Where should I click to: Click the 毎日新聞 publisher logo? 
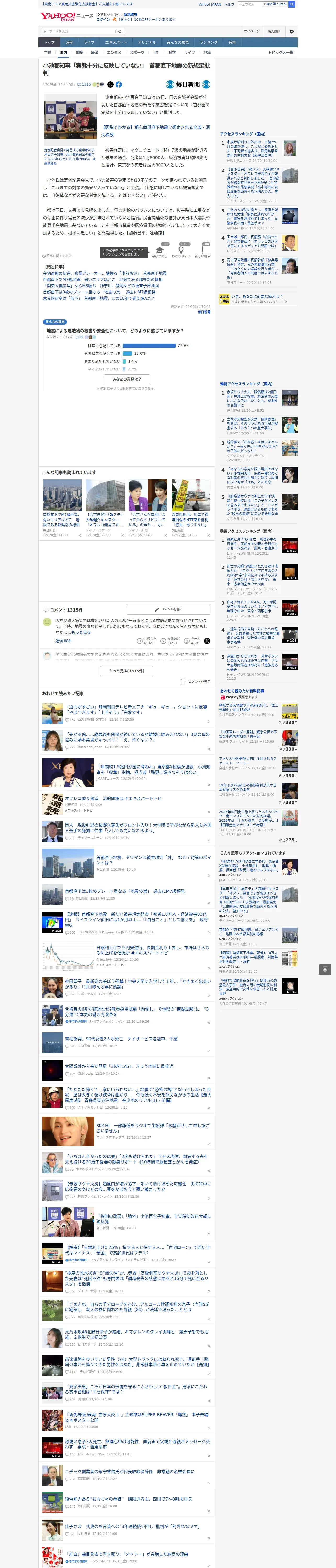click(188, 85)
